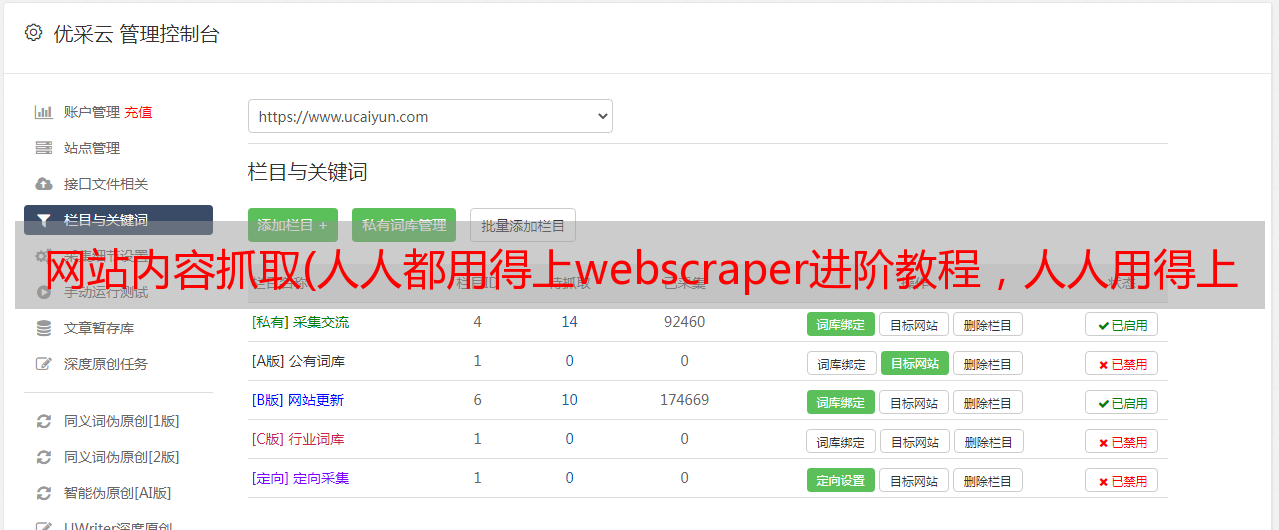Image resolution: width=1279 pixels, height=530 pixels.
Task: Click 目标网站 for 网站更新 row
Action: coord(914,402)
